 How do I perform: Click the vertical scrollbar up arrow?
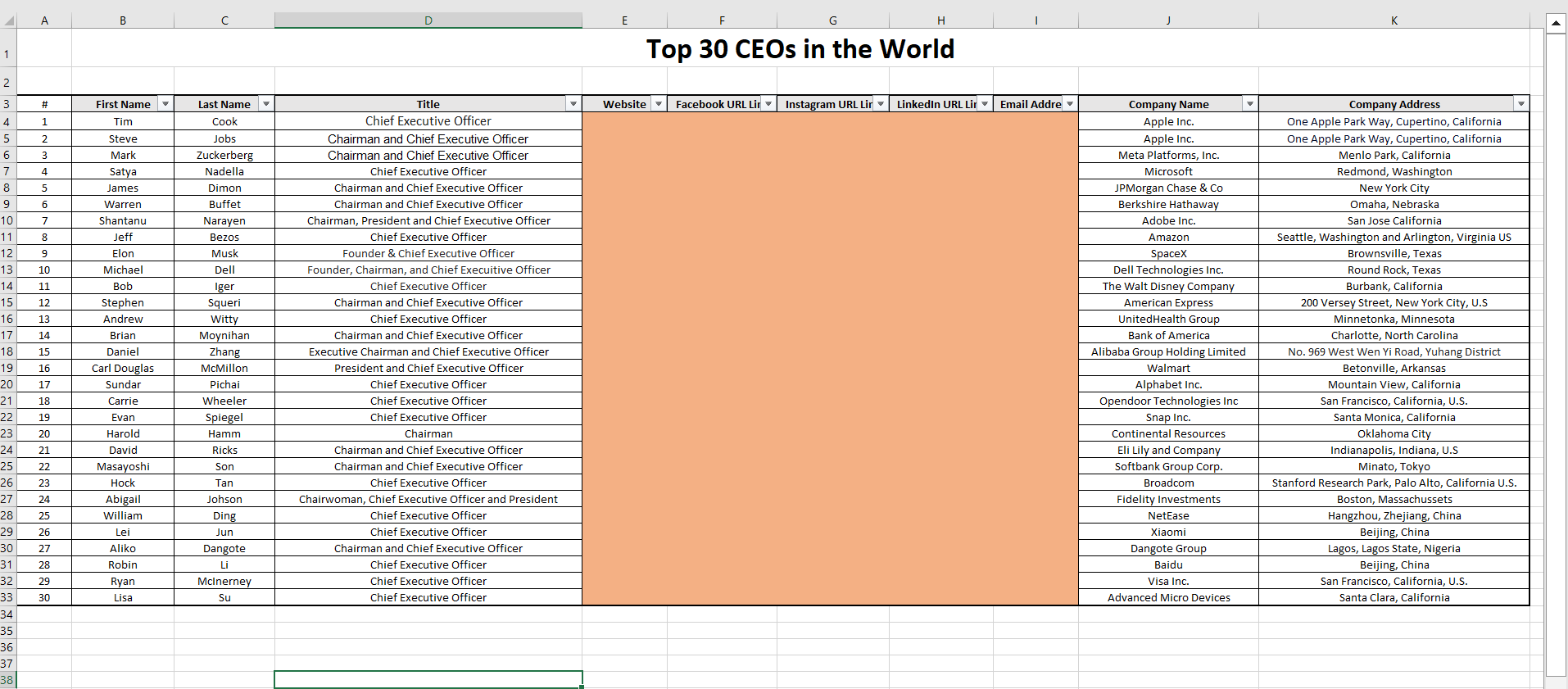point(1556,23)
